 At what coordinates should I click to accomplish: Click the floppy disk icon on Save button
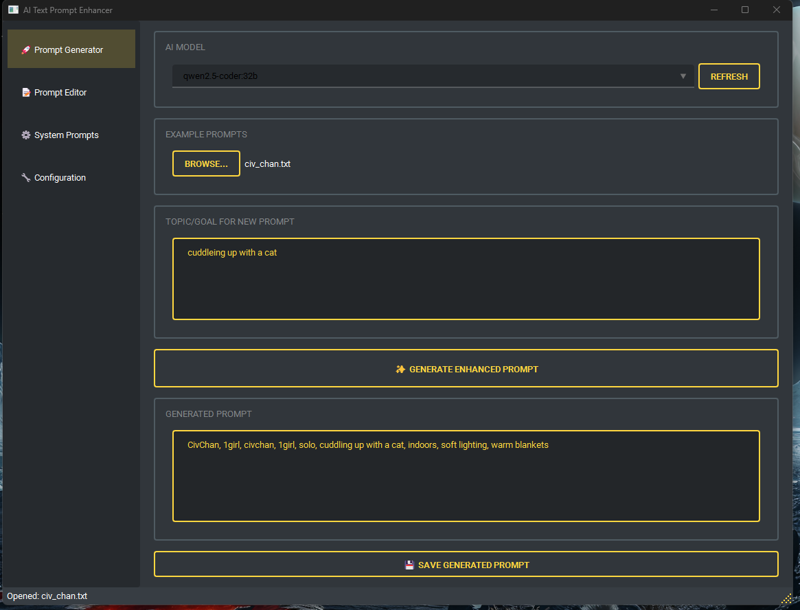pyautogui.click(x=409, y=565)
